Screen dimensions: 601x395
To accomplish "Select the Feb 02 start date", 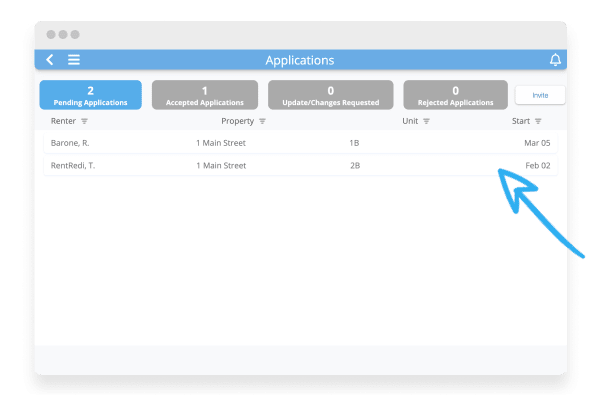I will (538, 166).
